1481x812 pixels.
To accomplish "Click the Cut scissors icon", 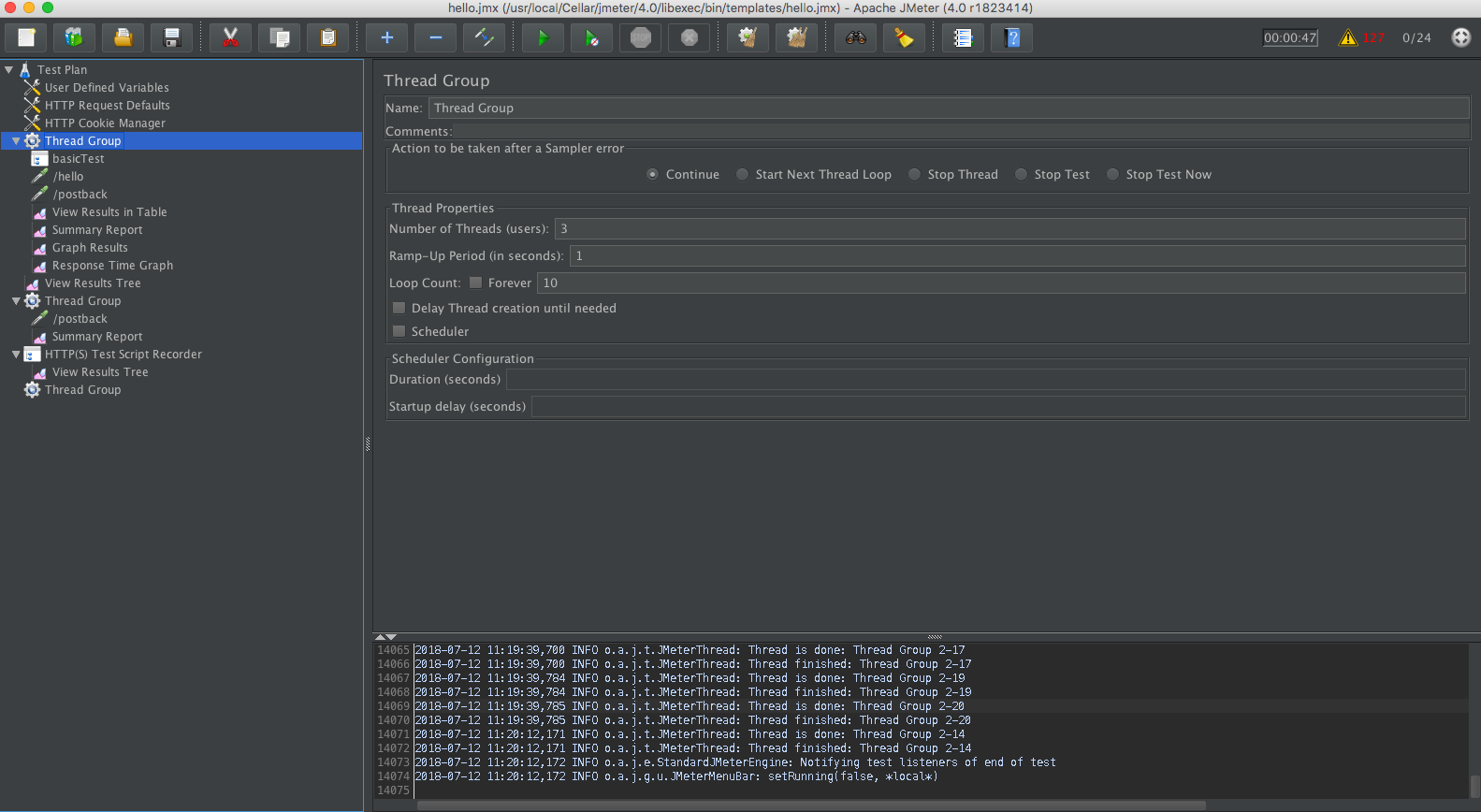I will tap(230, 37).
